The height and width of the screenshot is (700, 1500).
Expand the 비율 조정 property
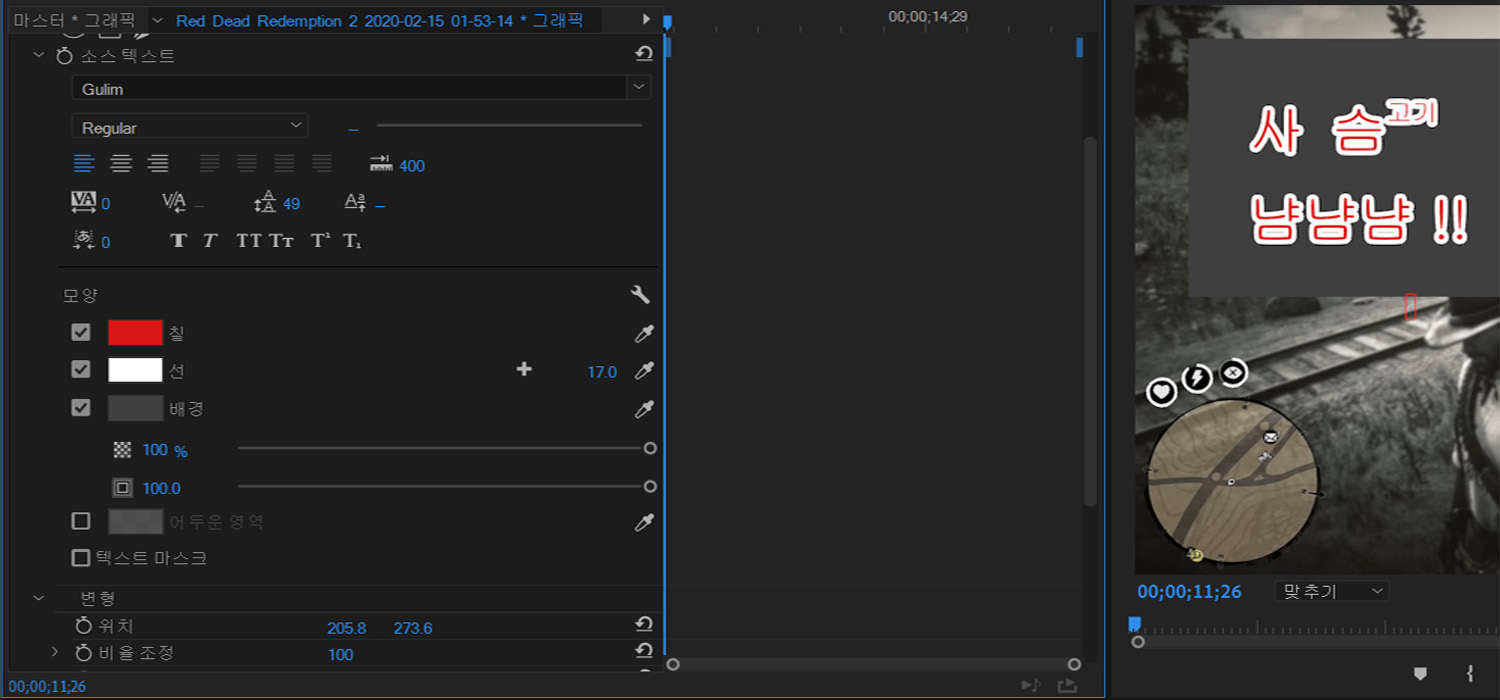point(55,652)
